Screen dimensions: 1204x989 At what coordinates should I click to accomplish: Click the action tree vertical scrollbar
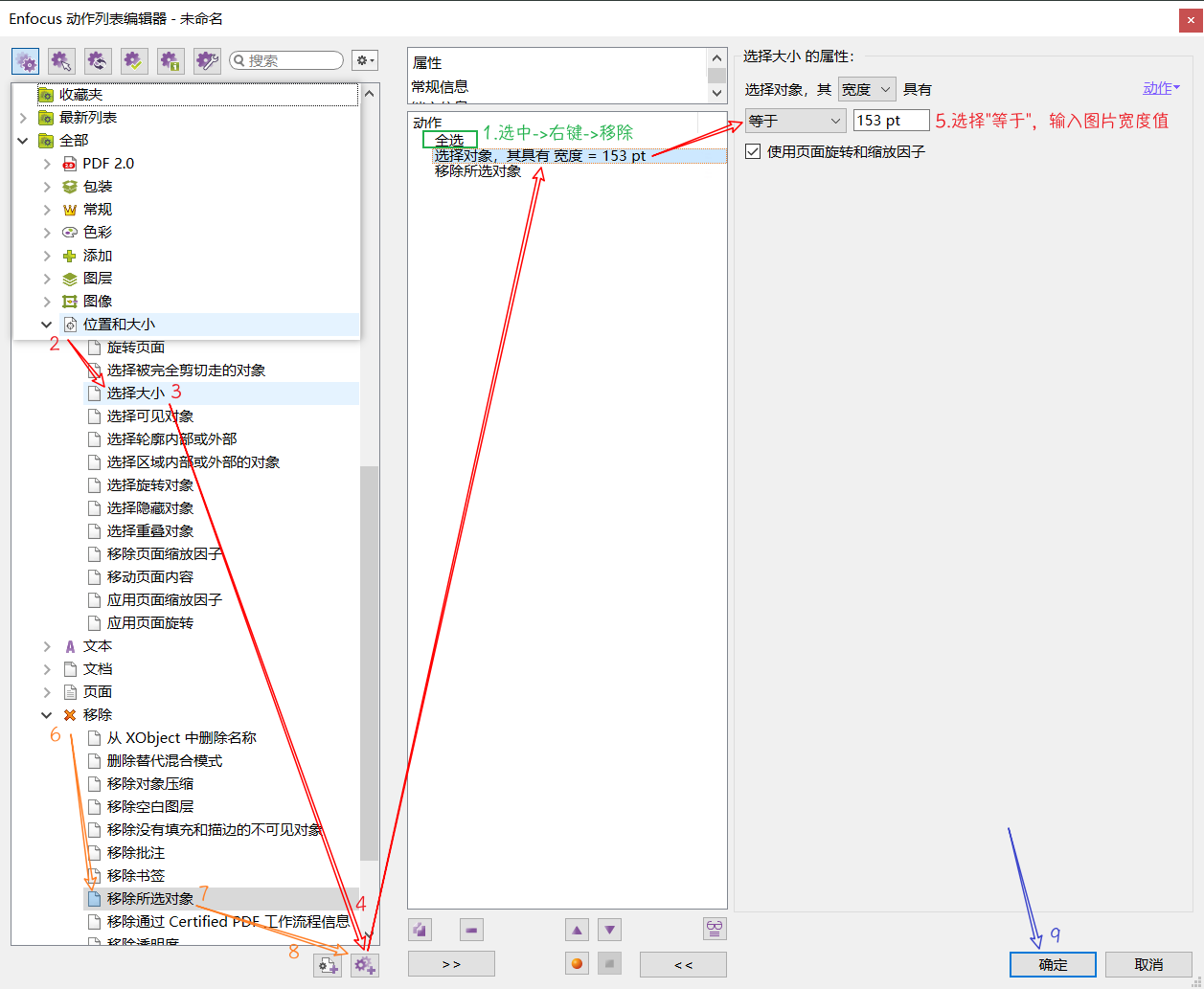[x=369, y=663]
